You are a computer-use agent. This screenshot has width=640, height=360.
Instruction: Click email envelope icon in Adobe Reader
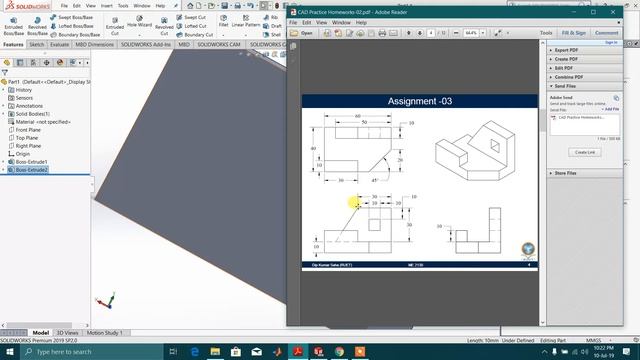pyautogui.click(x=393, y=33)
